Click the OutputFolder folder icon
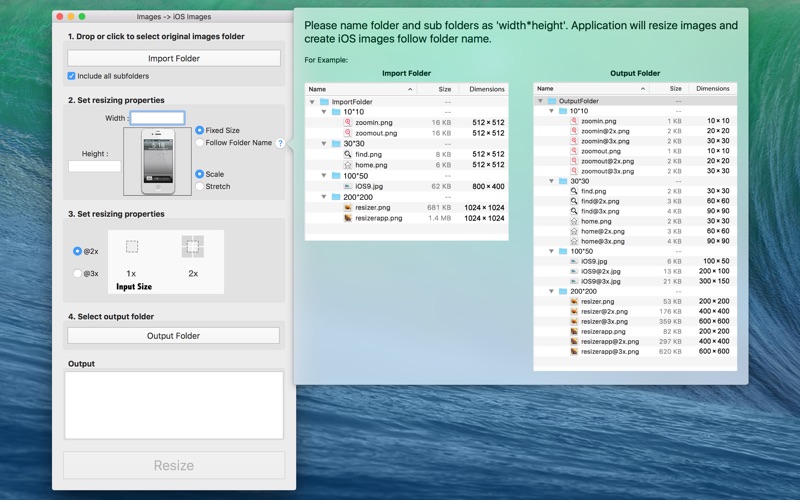This screenshot has width=800, height=500. (x=552, y=101)
